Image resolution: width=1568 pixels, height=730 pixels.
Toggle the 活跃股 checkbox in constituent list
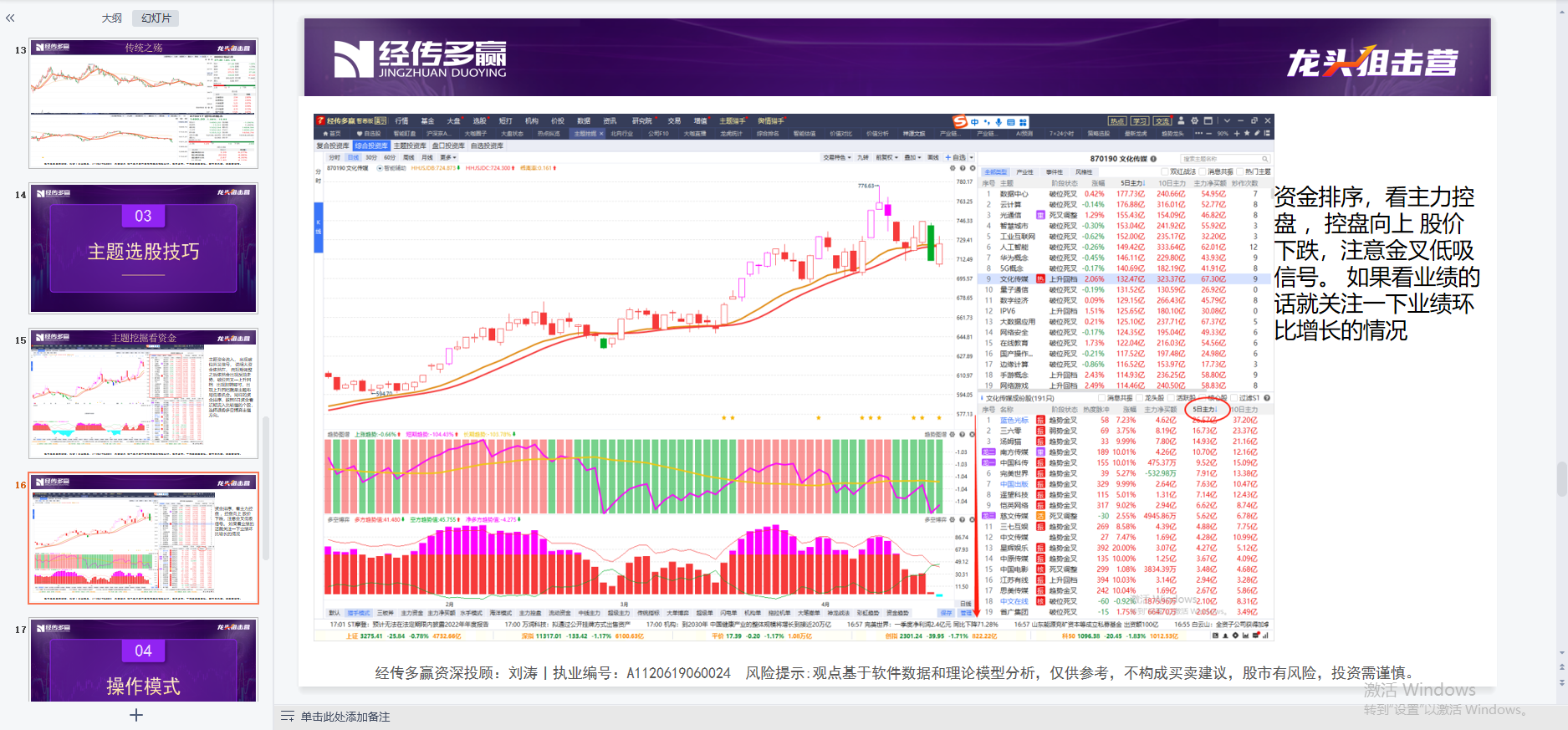coord(1171,398)
